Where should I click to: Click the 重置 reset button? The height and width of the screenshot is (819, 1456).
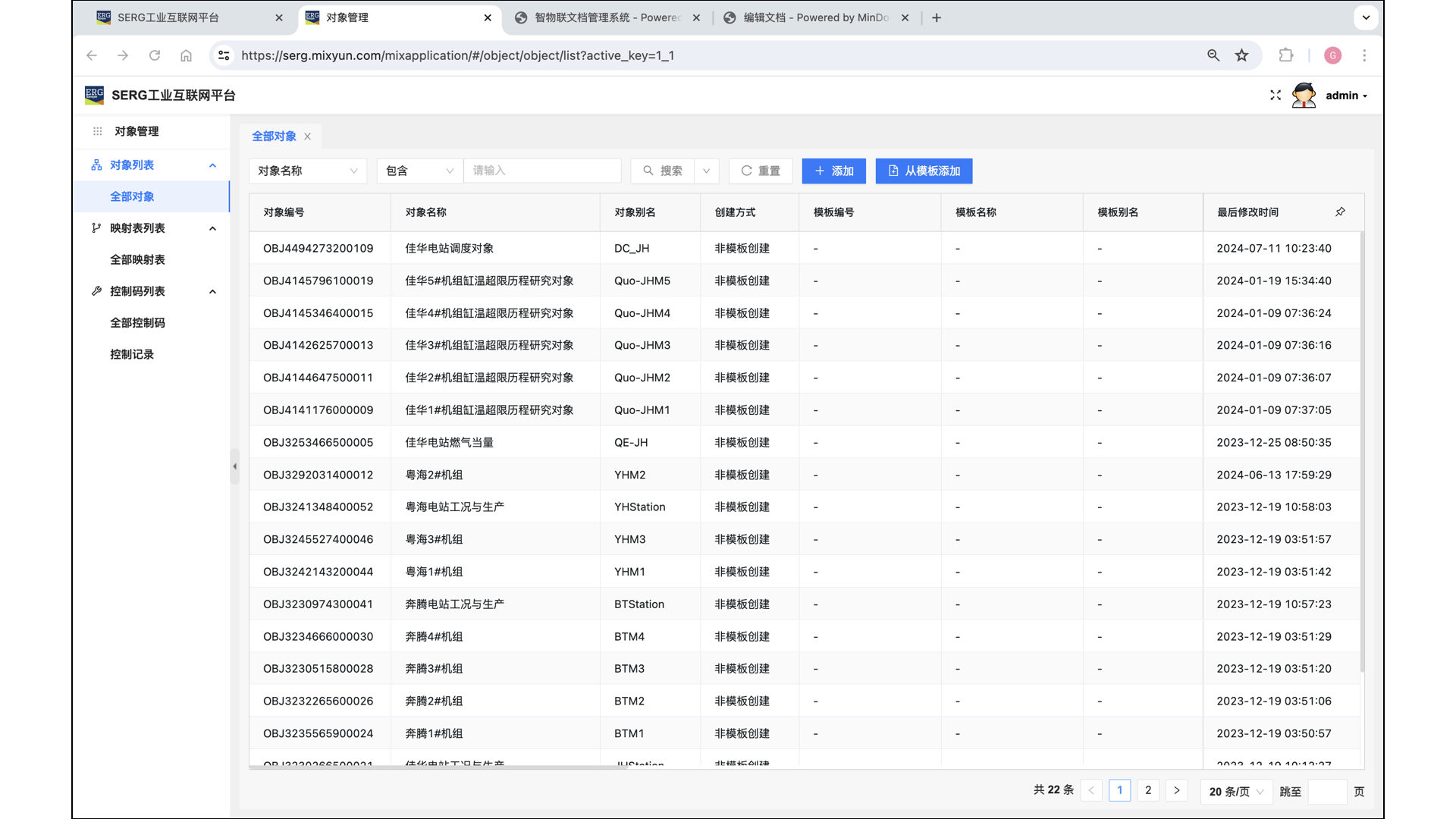(761, 171)
